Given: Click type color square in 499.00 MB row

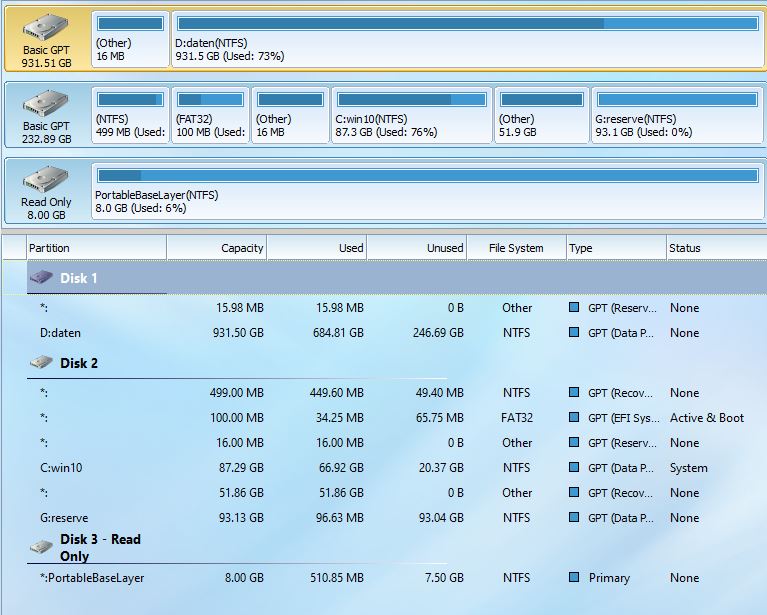Looking at the screenshot, I should (574, 392).
